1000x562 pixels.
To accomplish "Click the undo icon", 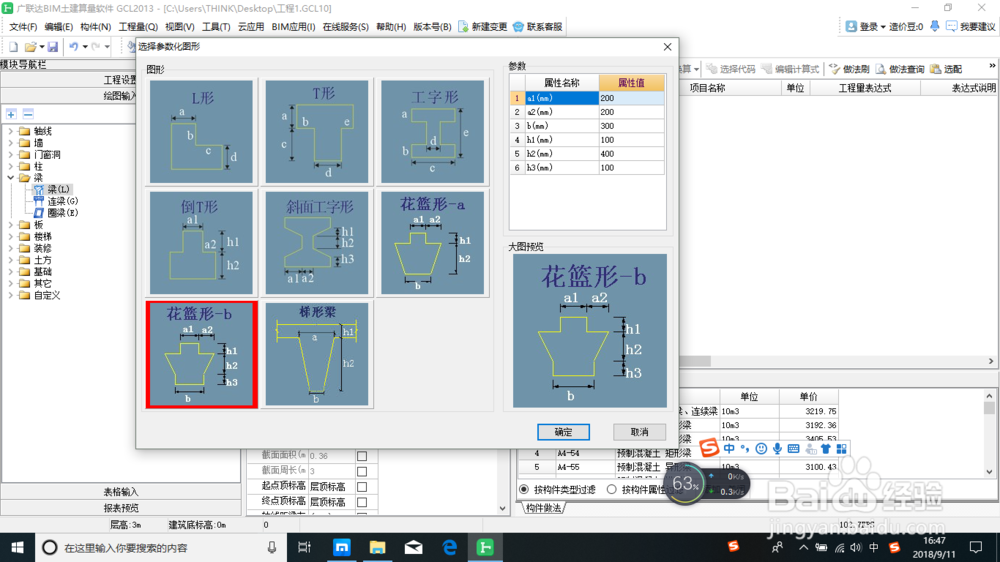I will pos(73,47).
